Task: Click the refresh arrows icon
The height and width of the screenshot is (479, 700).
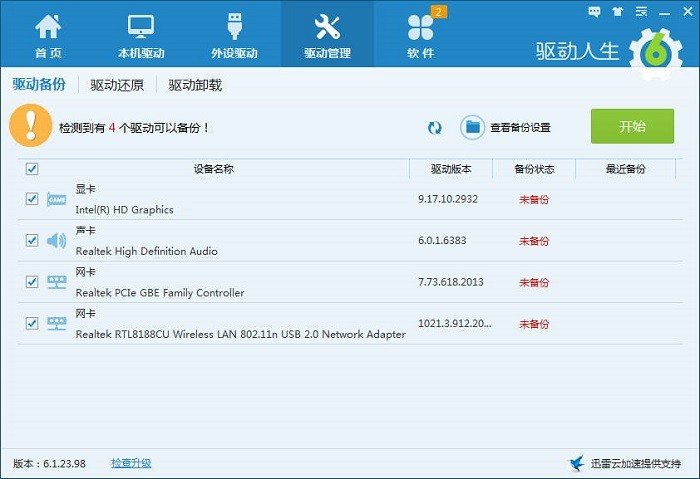Action: 434,128
